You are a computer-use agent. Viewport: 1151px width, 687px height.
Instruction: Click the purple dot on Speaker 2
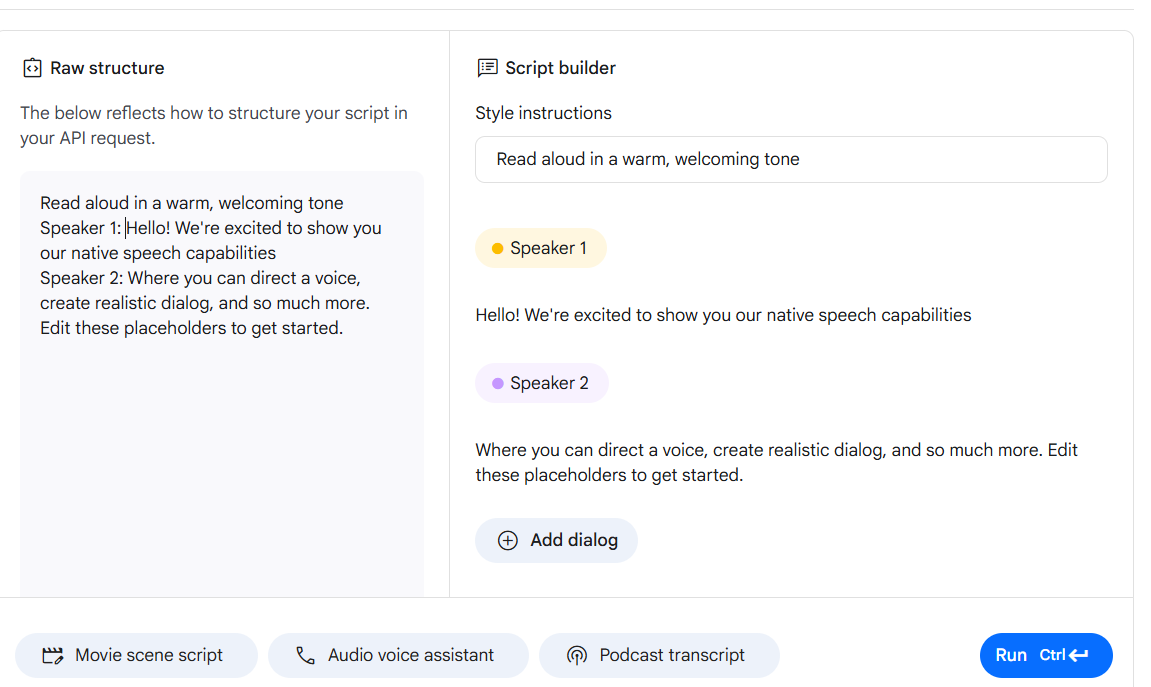click(x=497, y=384)
